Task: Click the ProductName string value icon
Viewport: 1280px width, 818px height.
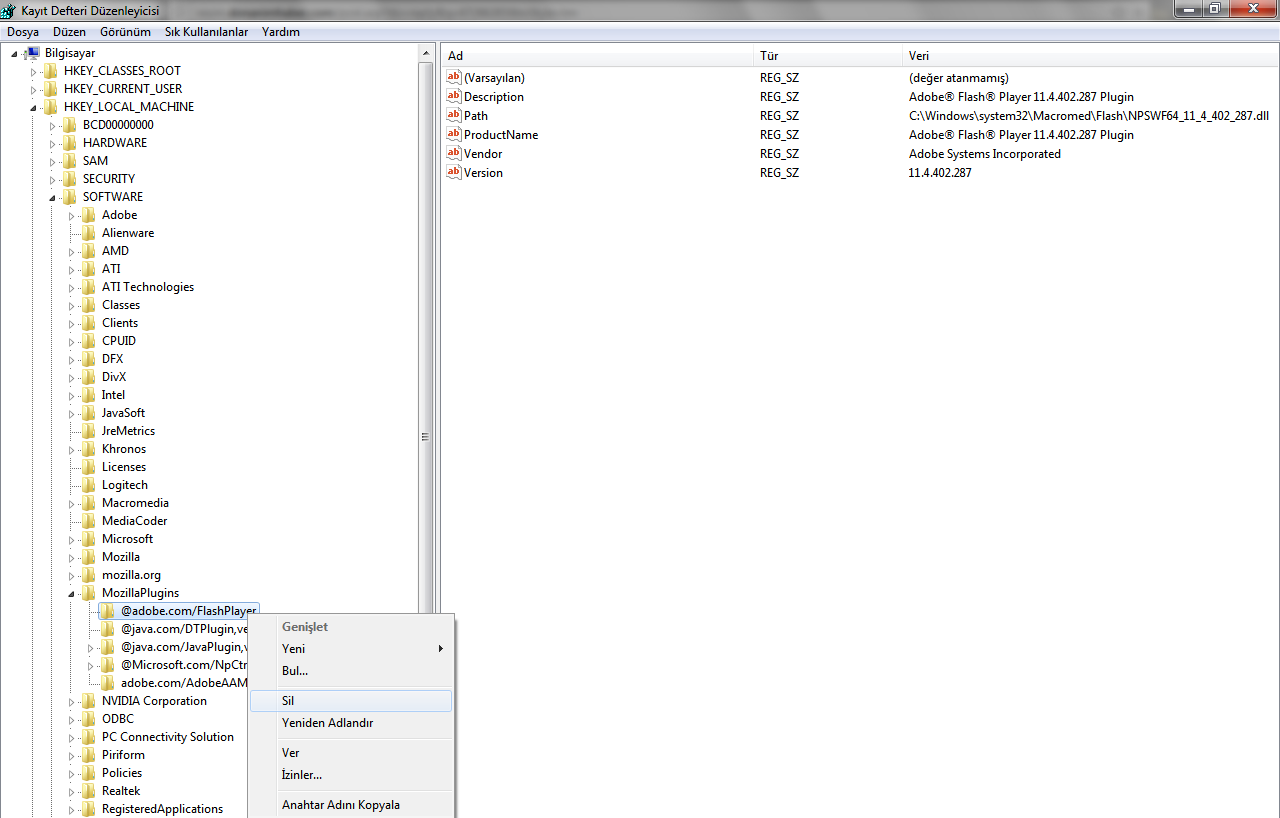Action: coord(454,134)
